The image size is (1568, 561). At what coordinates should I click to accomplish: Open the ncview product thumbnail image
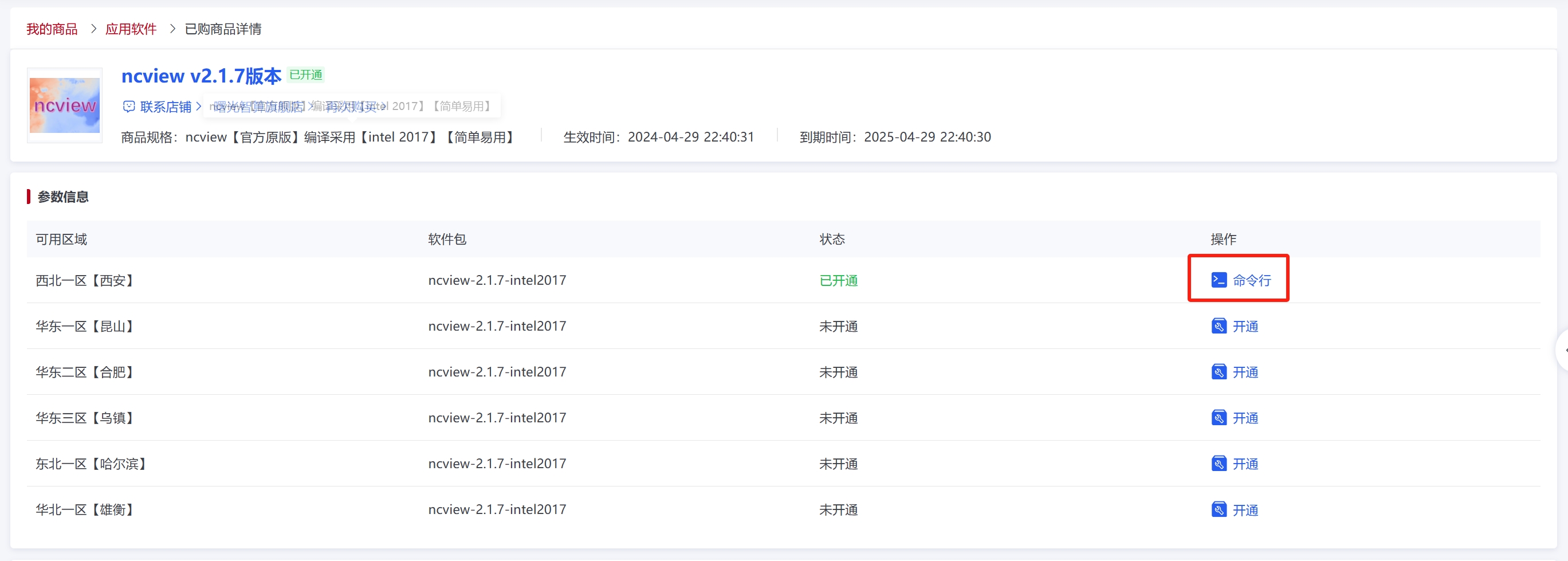[65, 105]
